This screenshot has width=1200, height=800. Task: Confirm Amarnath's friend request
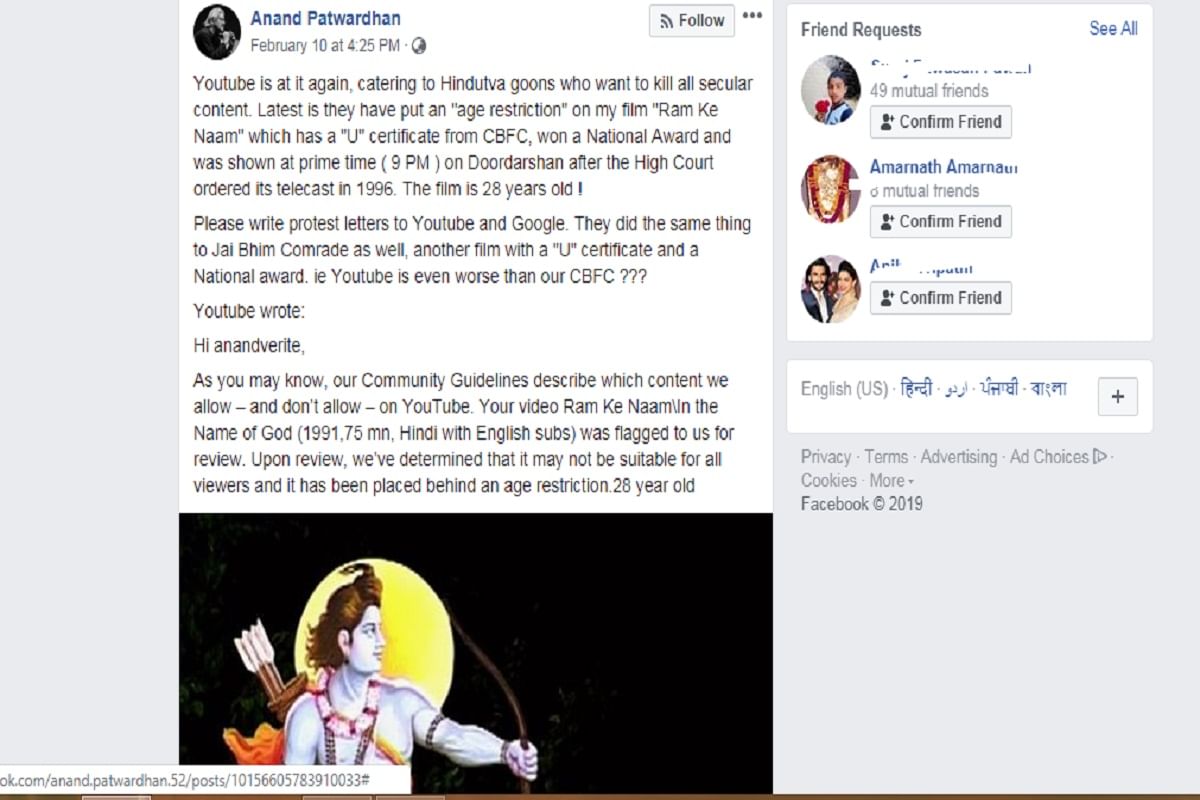940,222
